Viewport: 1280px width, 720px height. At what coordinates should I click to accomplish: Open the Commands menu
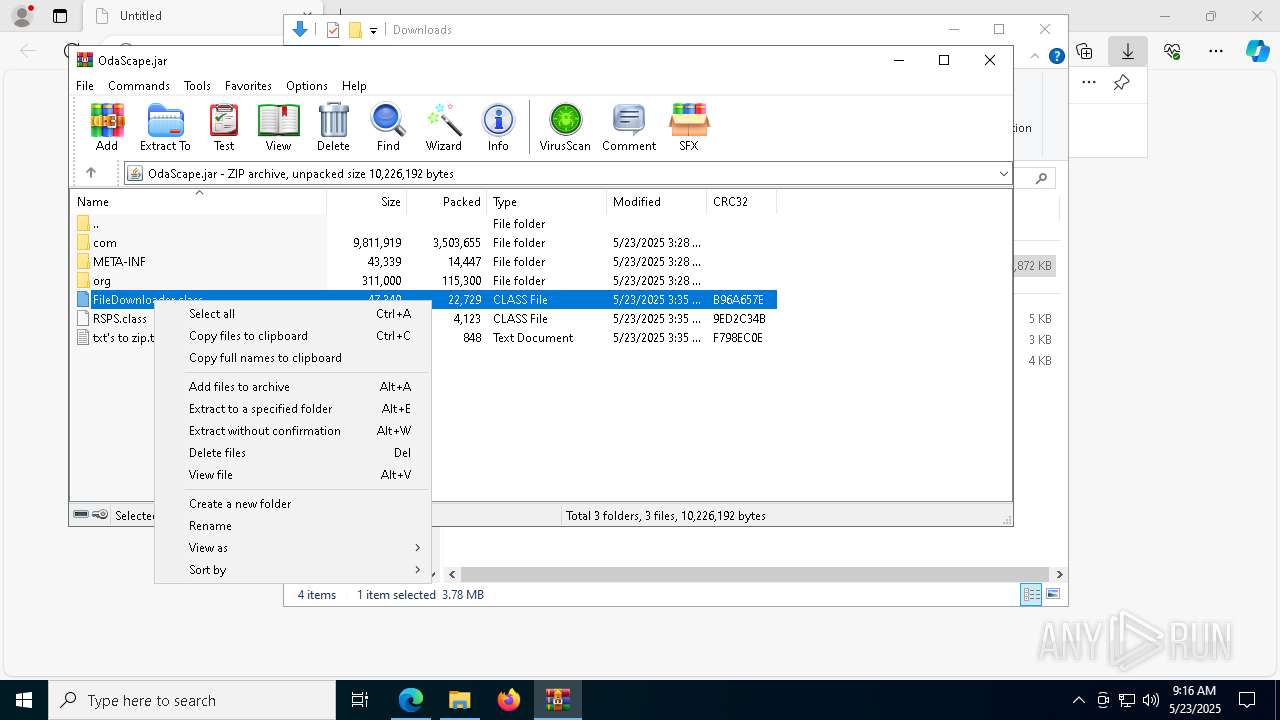(x=139, y=86)
